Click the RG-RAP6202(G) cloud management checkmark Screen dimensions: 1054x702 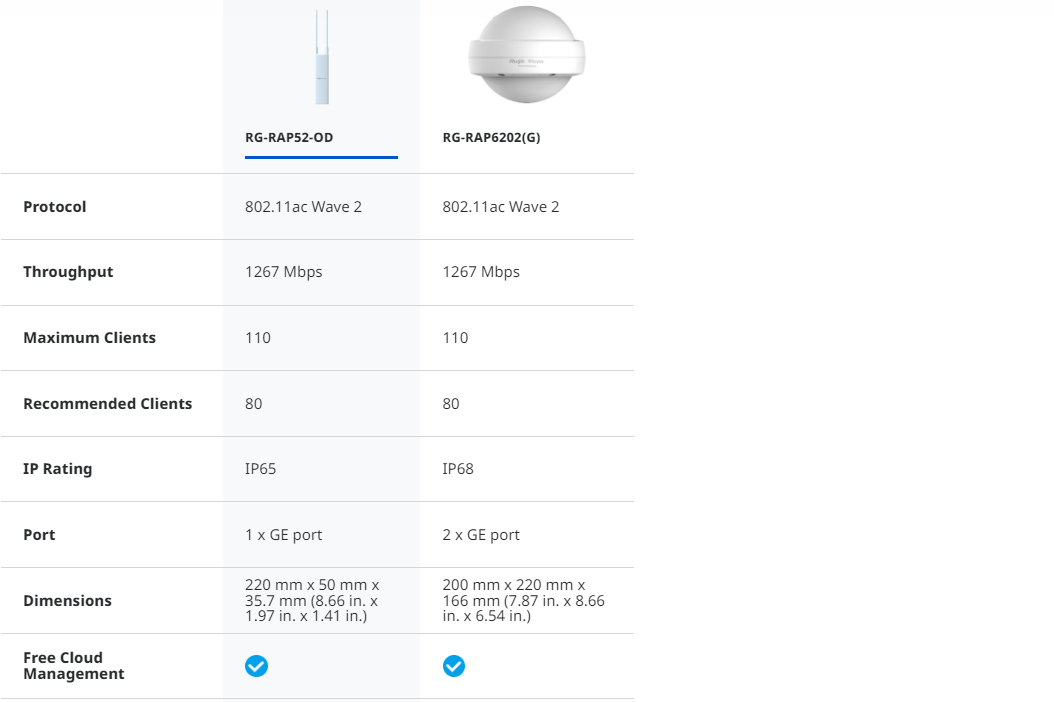454,666
